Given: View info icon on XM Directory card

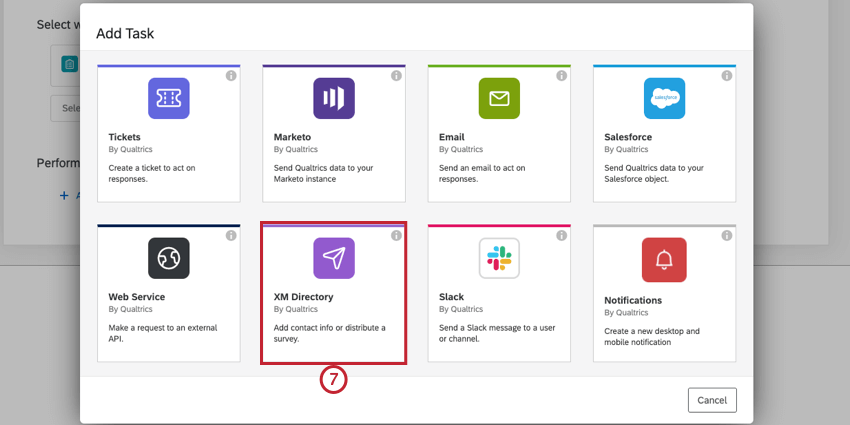Looking at the screenshot, I should [x=396, y=235].
